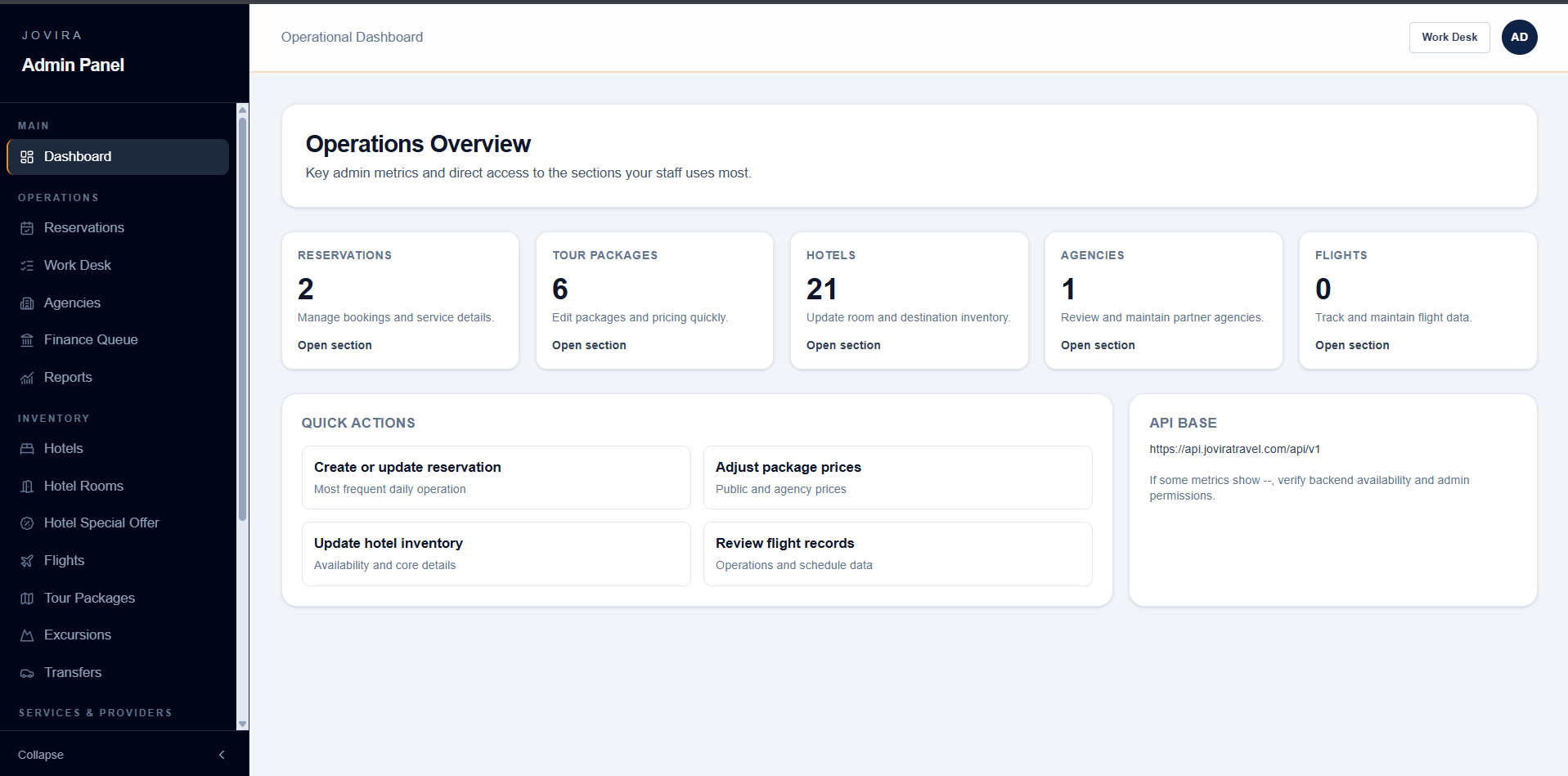
Task: Open the AD user avatar menu
Action: pos(1519,38)
